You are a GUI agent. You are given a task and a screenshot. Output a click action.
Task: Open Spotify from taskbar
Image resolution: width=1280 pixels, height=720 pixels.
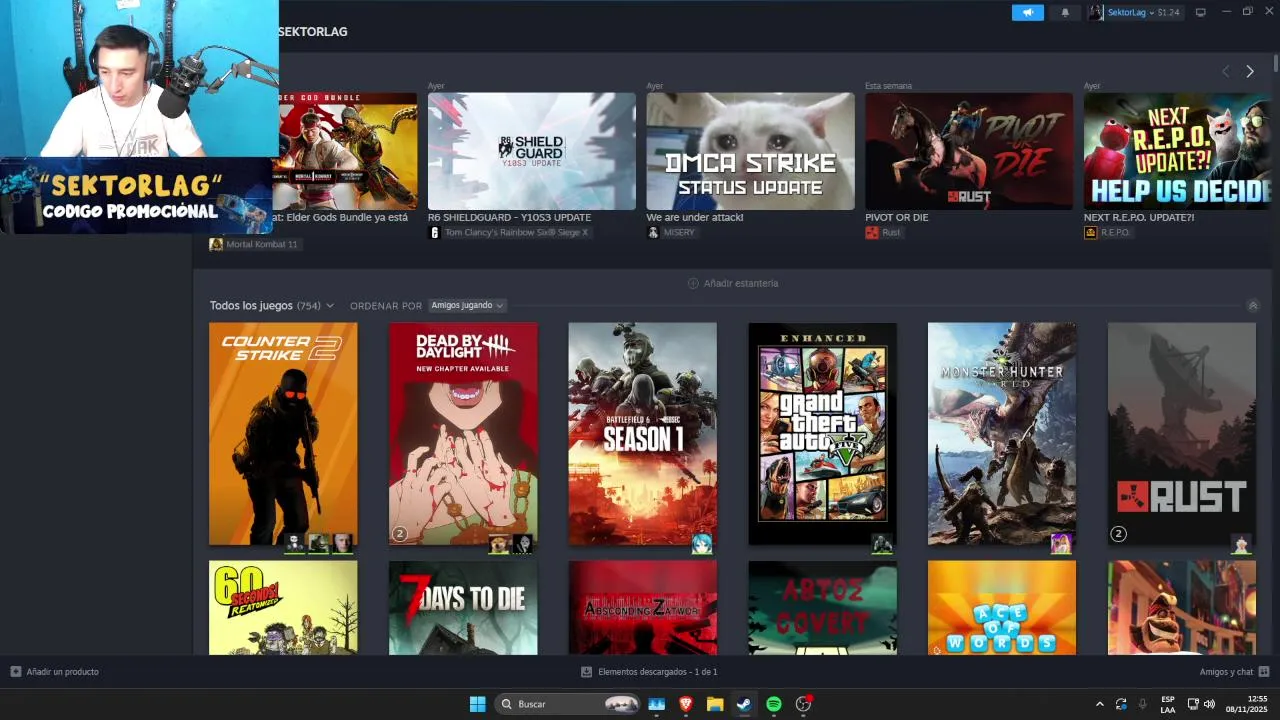(x=774, y=704)
